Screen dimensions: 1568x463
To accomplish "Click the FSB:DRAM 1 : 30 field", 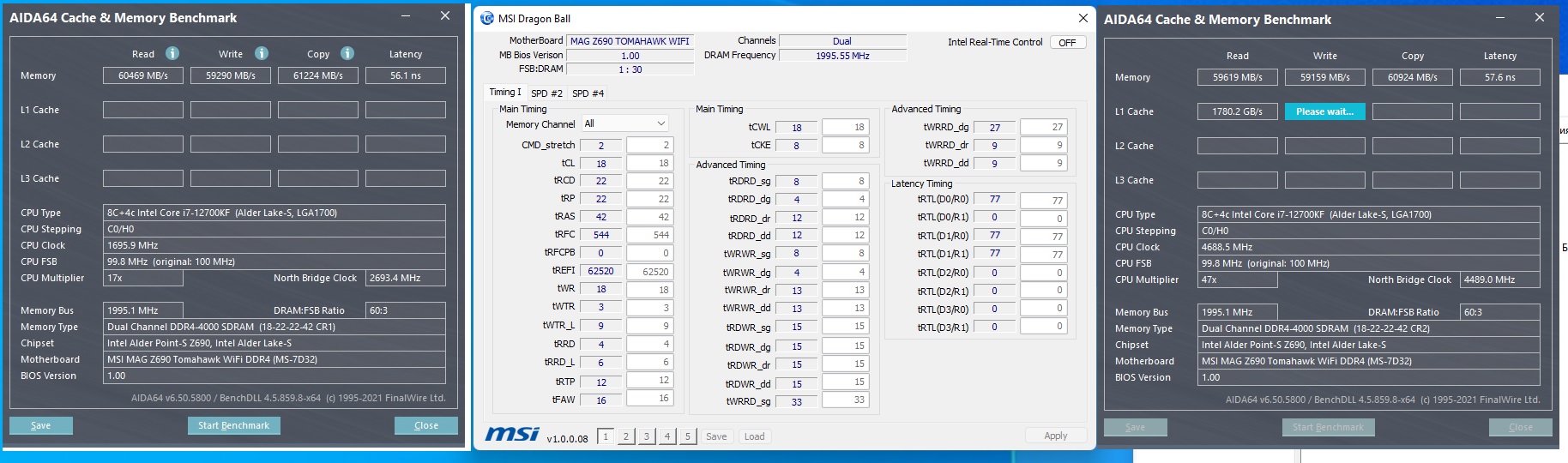I will pyautogui.click(x=630, y=70).
